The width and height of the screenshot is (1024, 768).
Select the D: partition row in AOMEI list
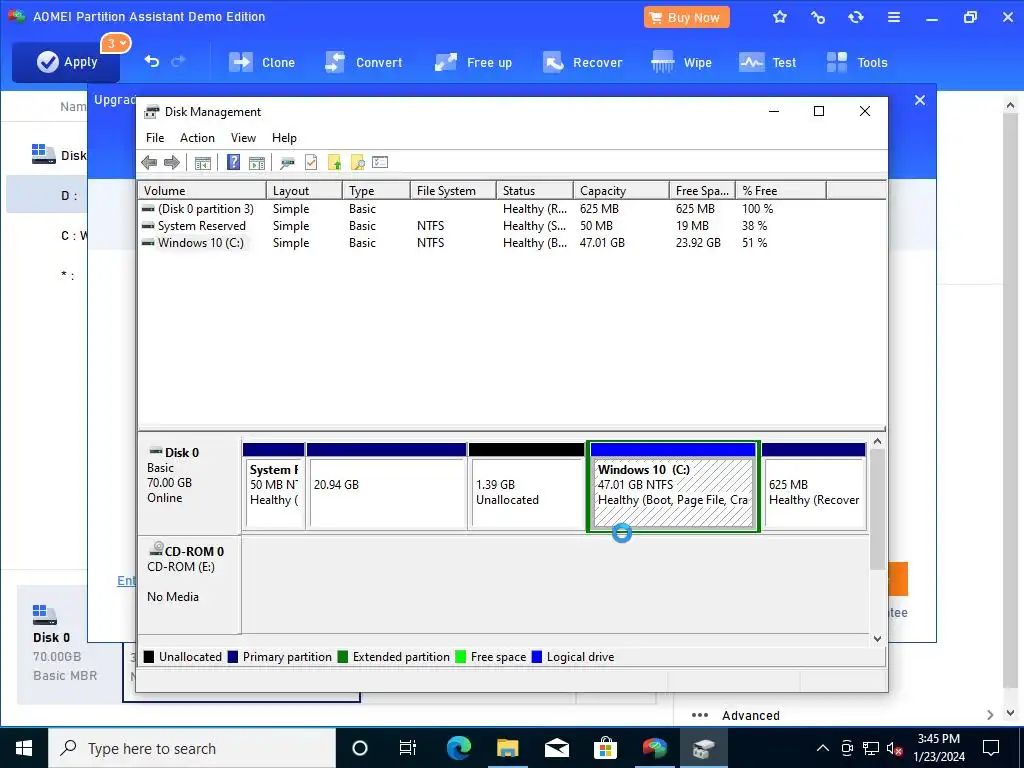(x=47, y=195)
